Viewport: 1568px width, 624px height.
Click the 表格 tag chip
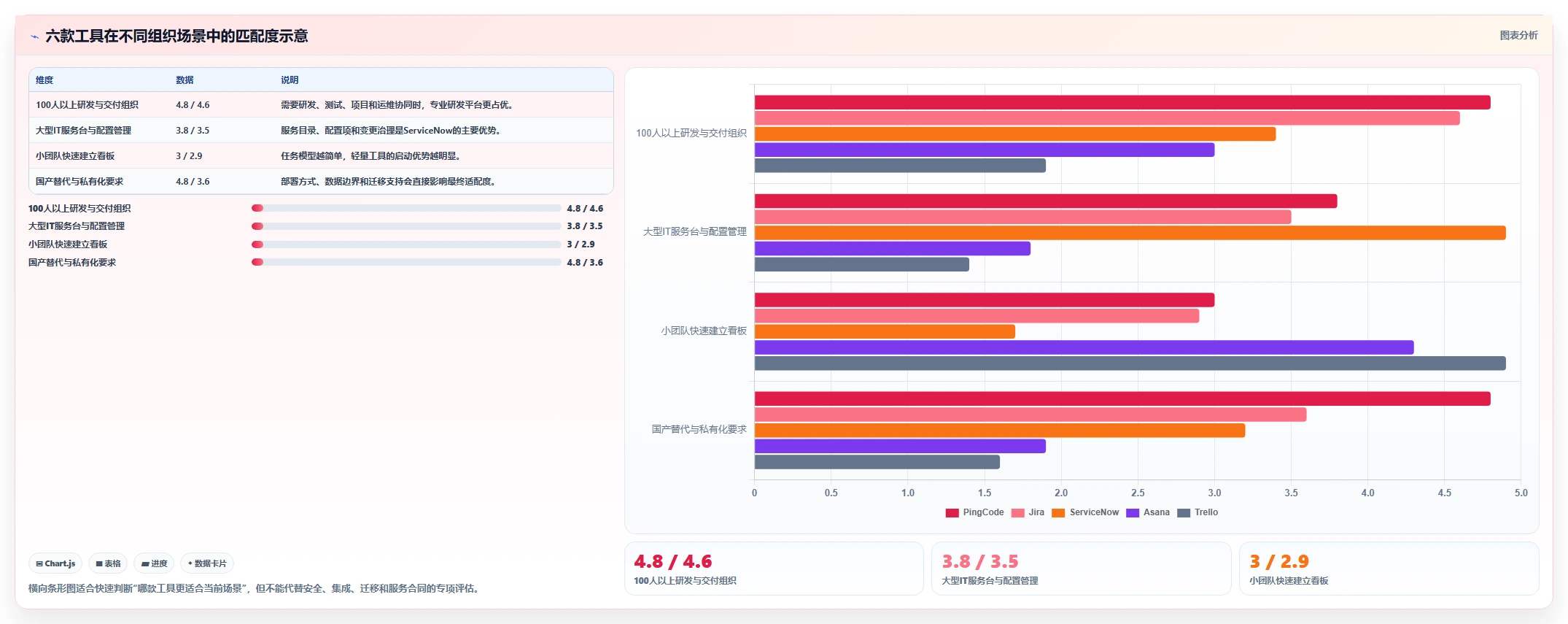click(x=108, y=563)
